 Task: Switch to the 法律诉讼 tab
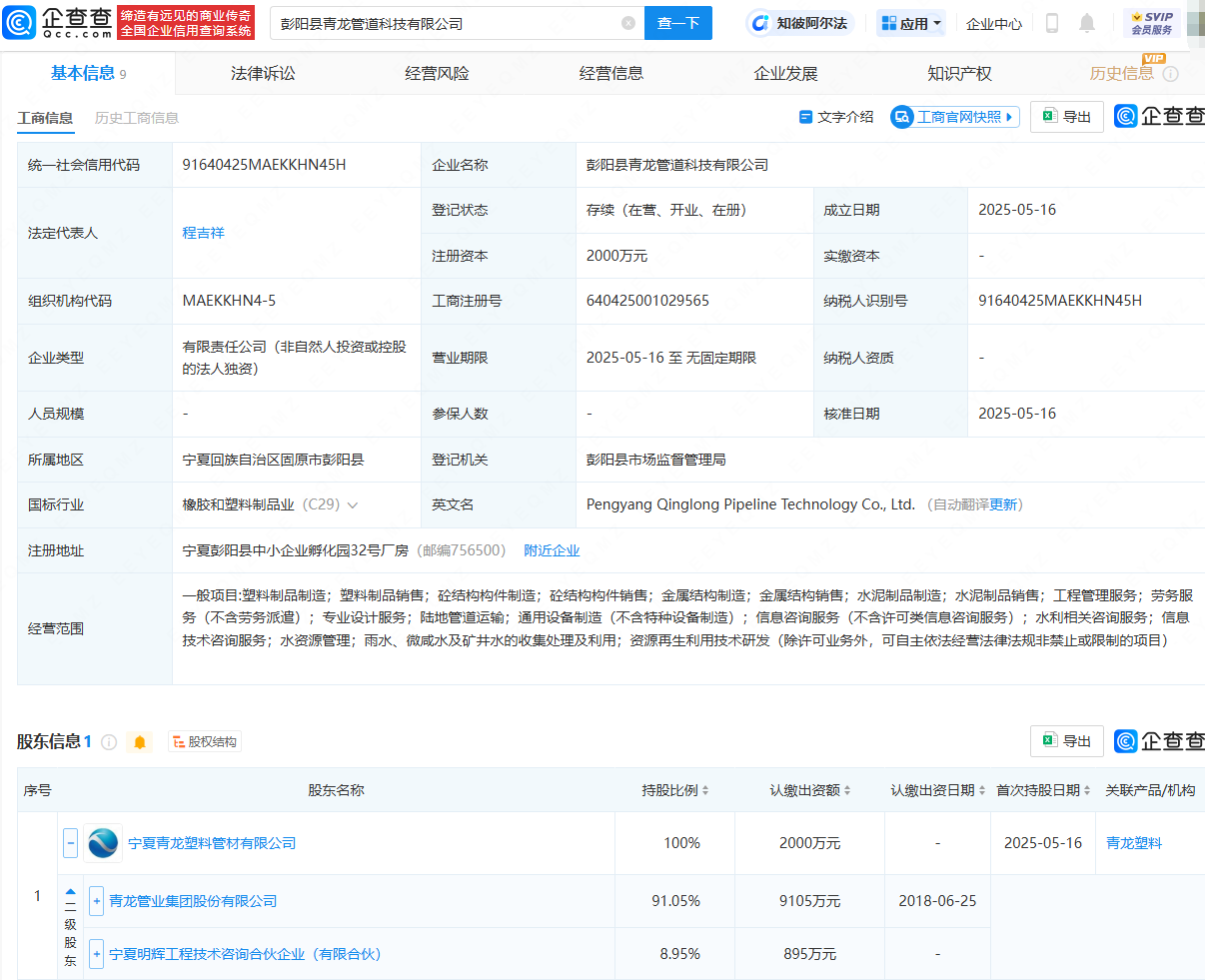263,74
